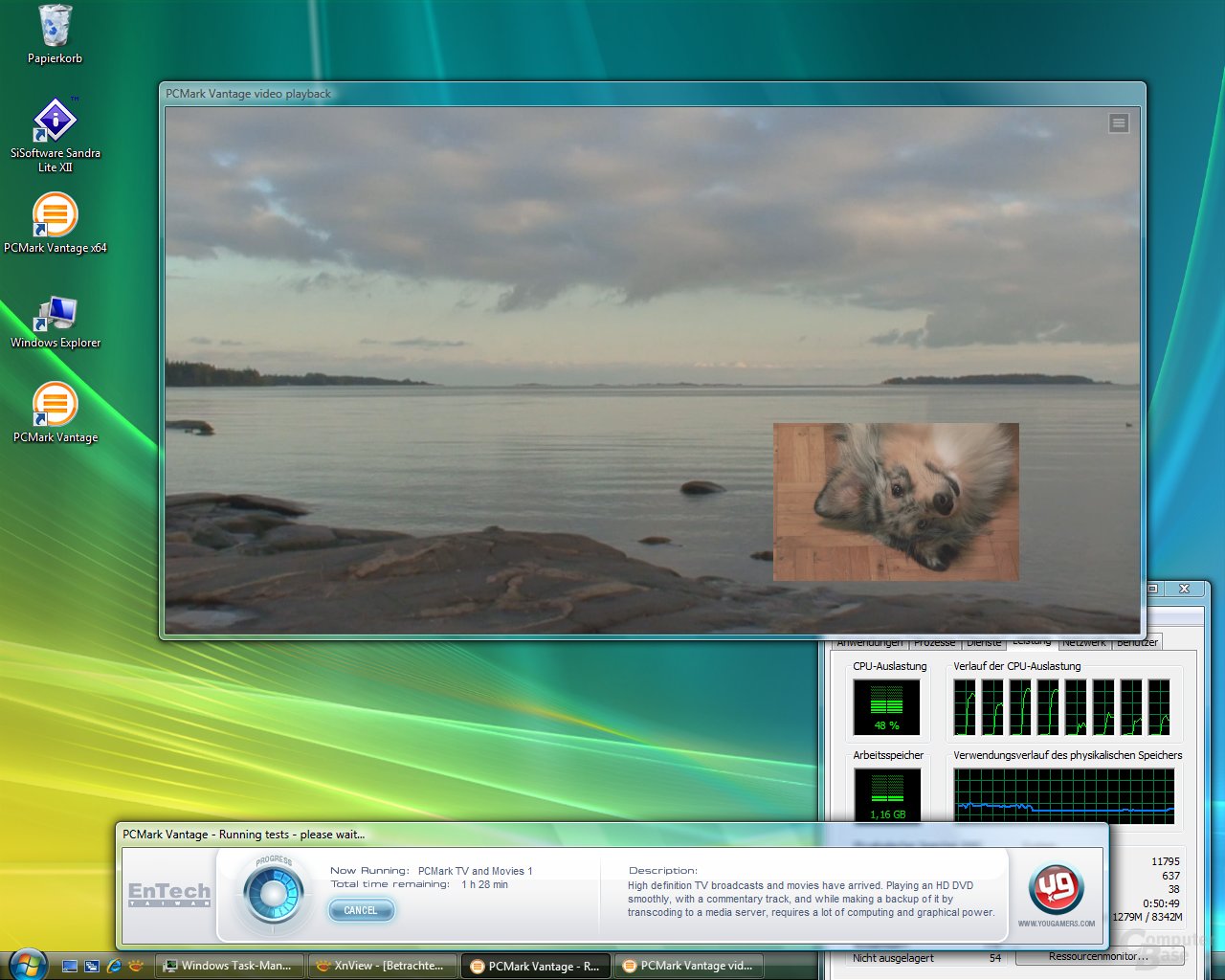Select the SiSoftware Sandra Lite XII shortcut
The height and width of the screenshot is (980, 1225).
click(x=55, y=134)
